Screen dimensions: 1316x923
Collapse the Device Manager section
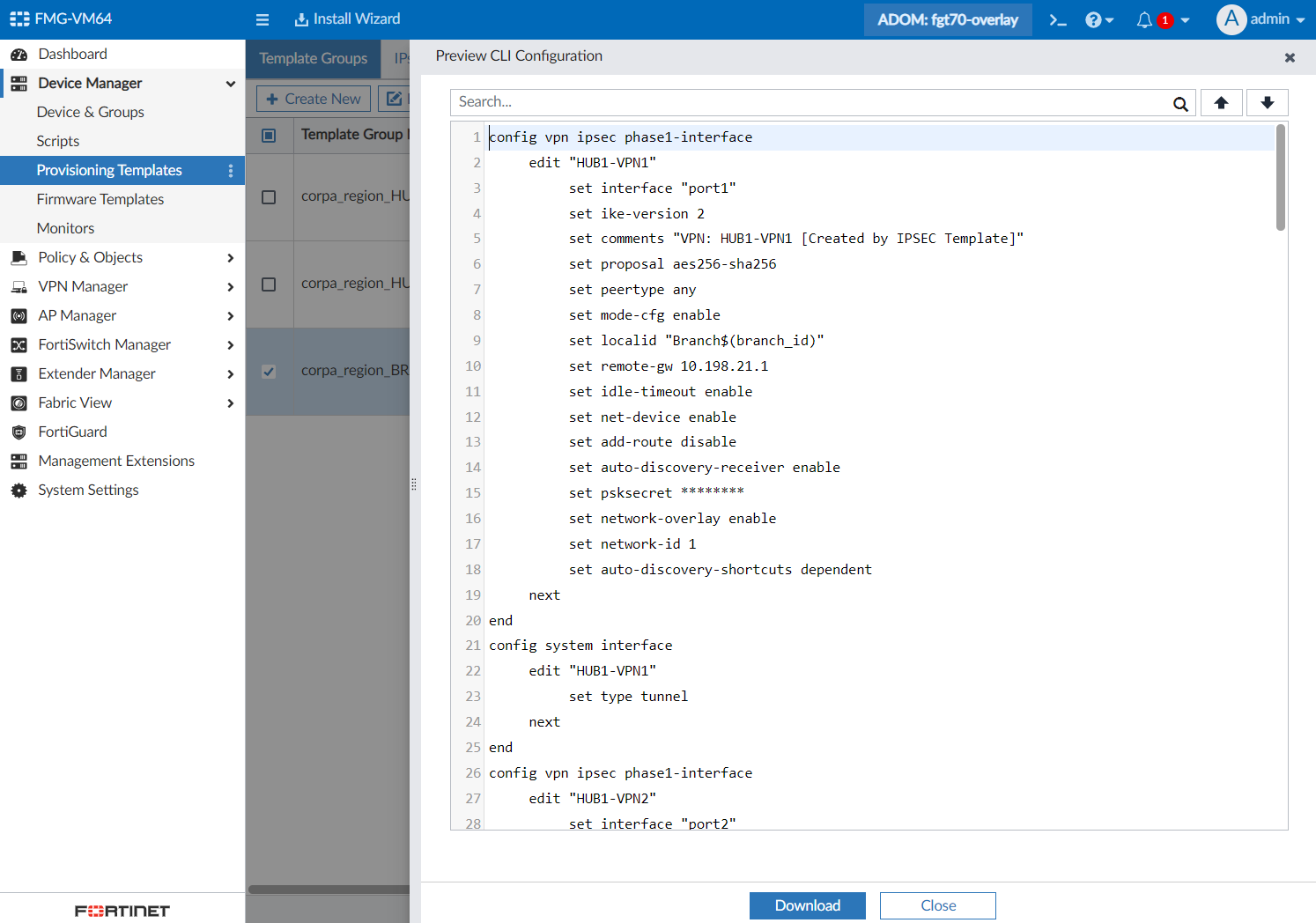click(x=231, y=84)
